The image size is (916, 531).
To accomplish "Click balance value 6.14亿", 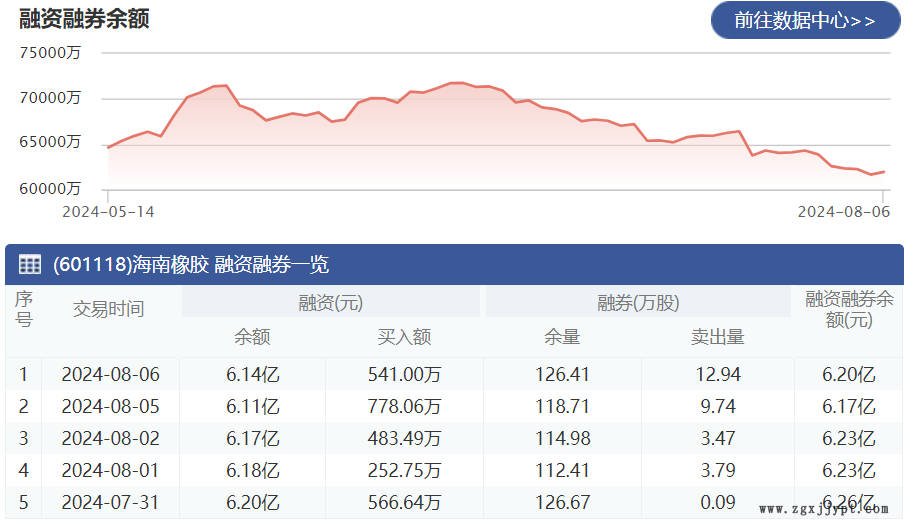I will (253, 374).
